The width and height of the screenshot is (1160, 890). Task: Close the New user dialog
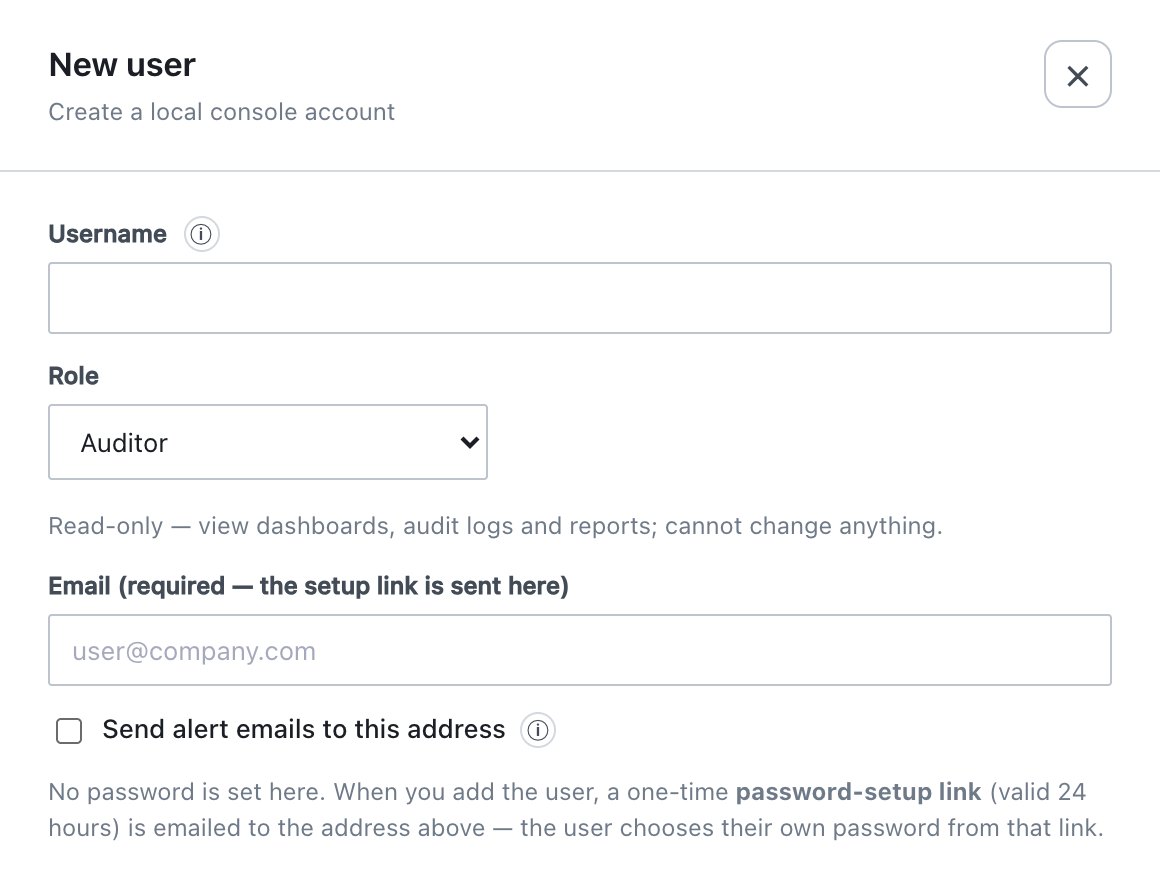tap(1077, 74)
